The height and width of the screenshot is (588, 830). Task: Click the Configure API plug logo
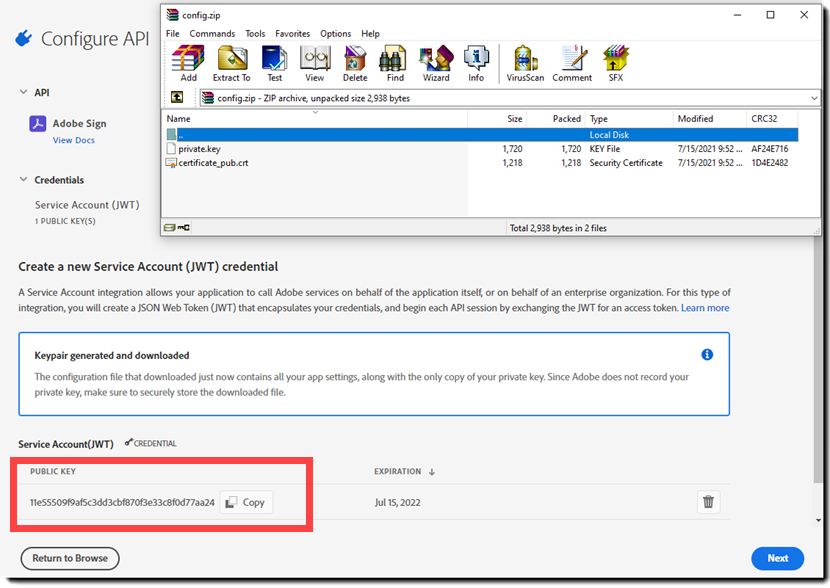click(x=24, y=38)
